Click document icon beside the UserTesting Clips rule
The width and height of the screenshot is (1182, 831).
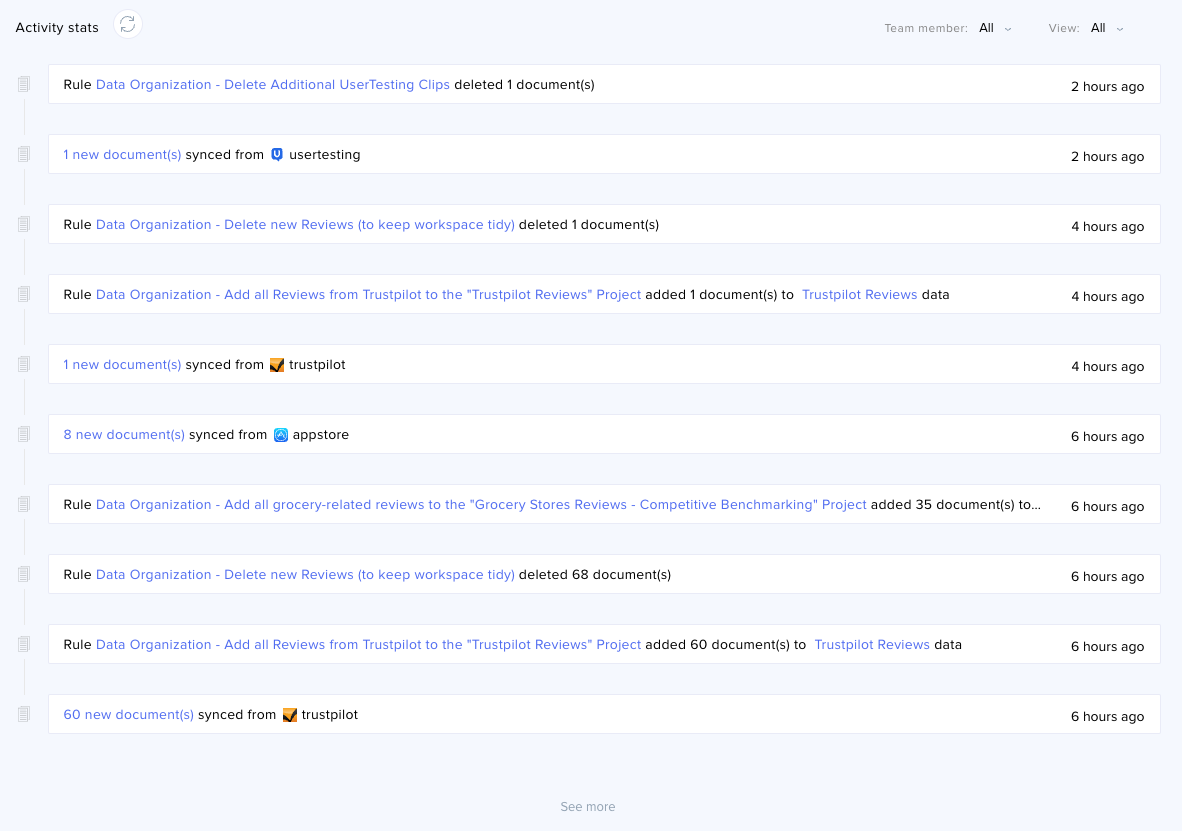(x=24, y=84)
